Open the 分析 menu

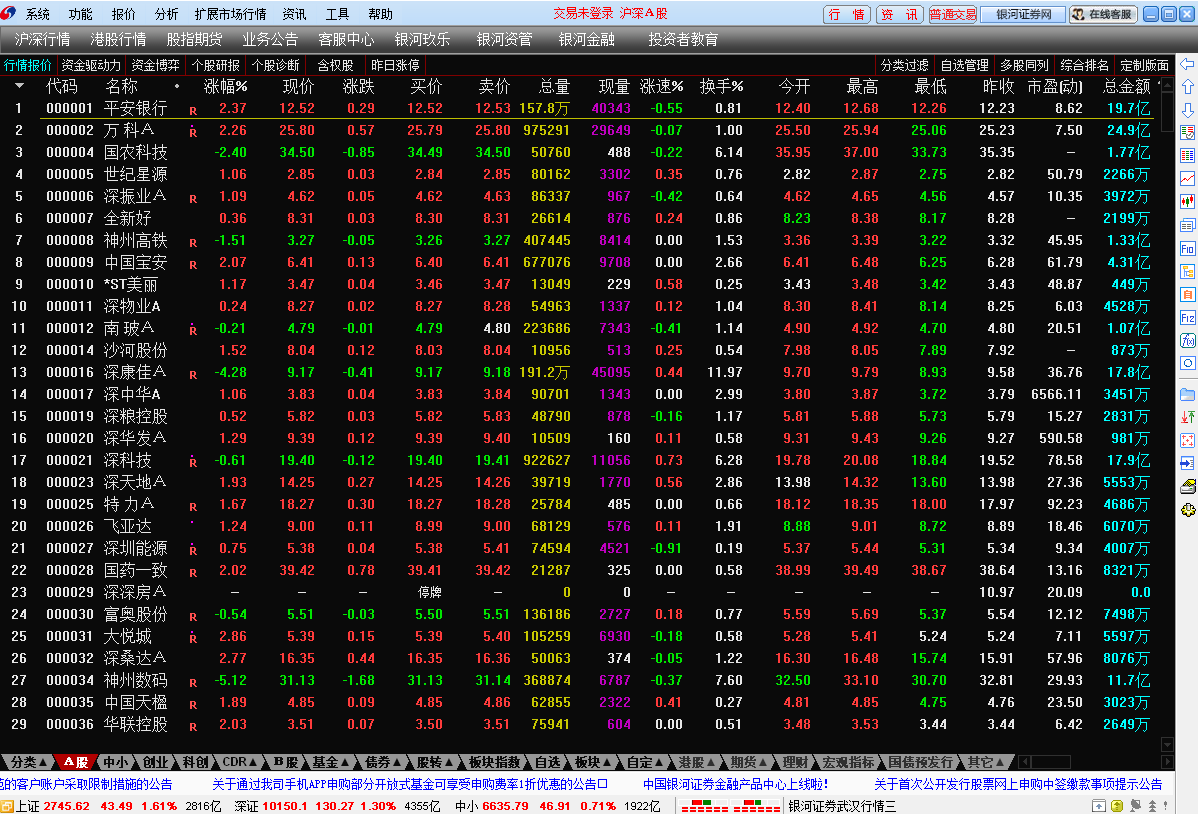point(166,15)
